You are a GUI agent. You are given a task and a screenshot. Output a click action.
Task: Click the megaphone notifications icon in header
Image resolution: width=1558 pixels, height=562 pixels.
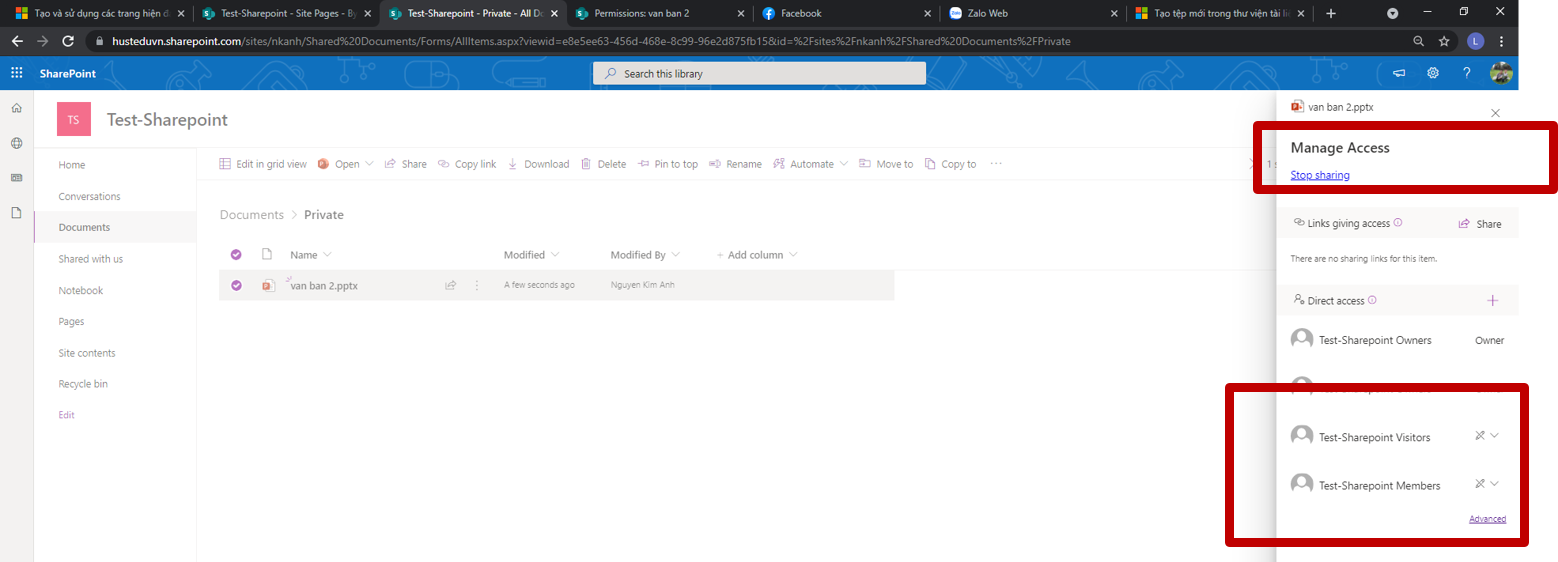coord(1399,73)
